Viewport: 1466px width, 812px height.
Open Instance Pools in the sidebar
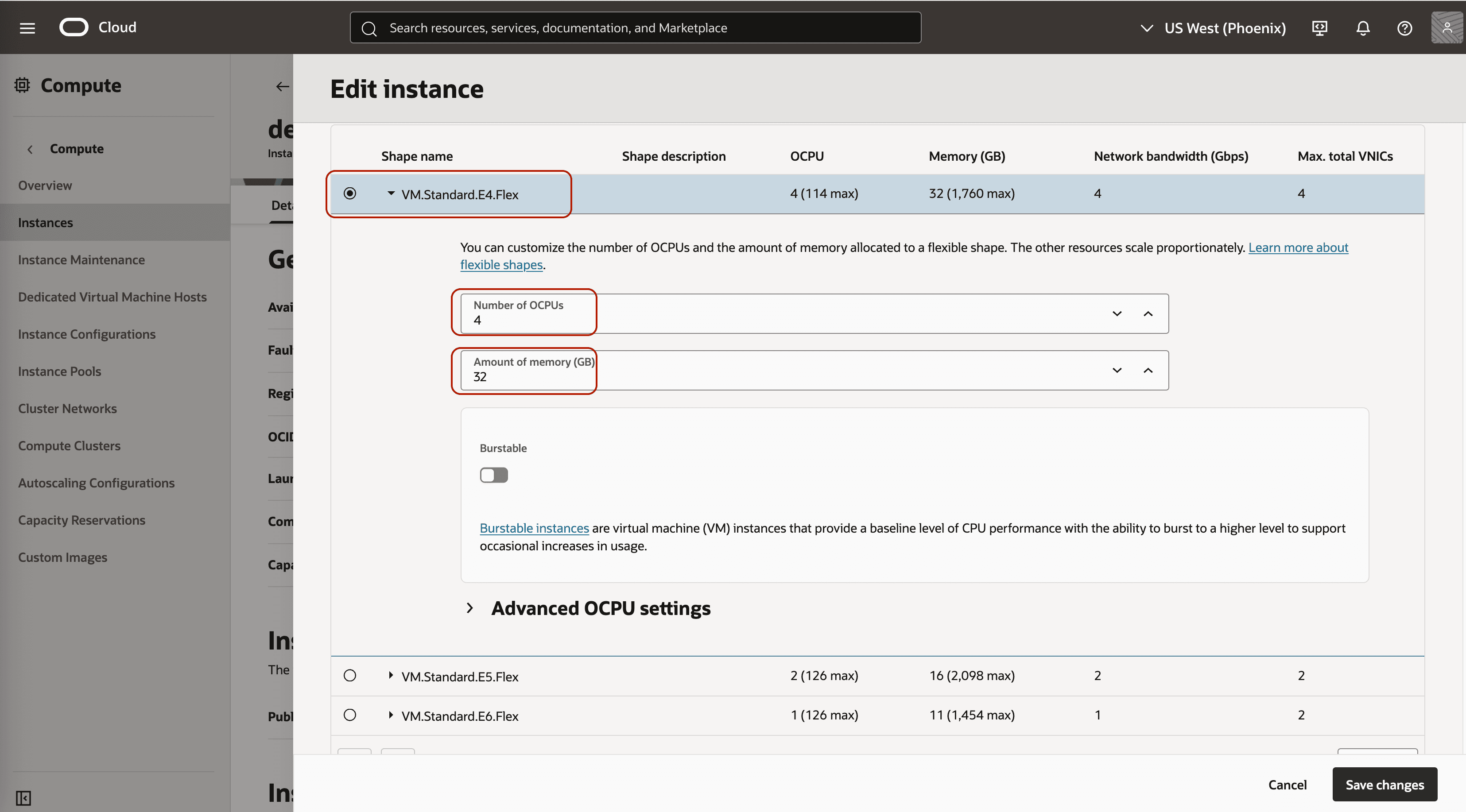point(59,371)
